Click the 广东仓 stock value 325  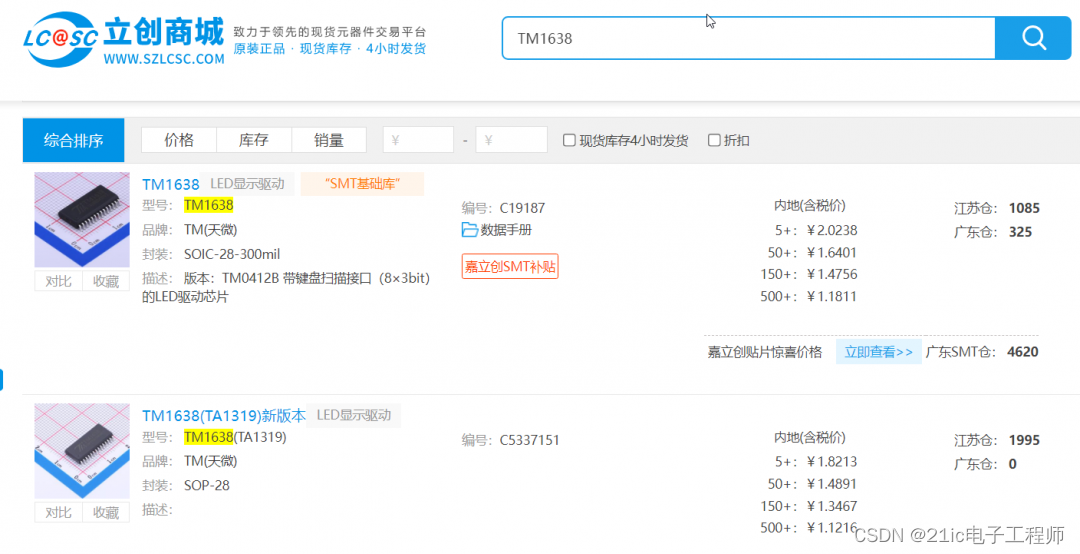coord(1021,232)
